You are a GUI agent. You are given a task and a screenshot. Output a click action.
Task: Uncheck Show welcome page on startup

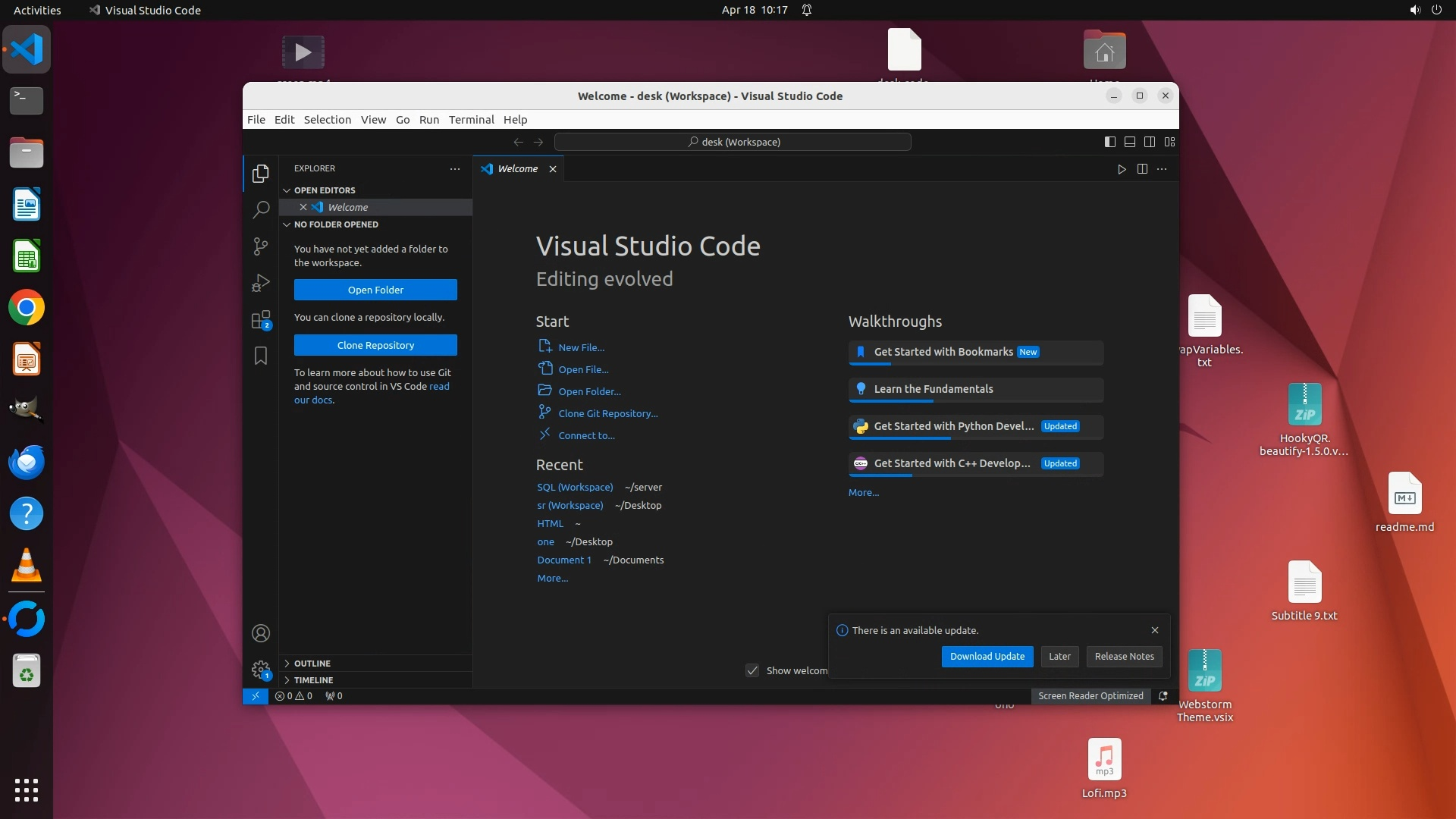coord(752,670)
